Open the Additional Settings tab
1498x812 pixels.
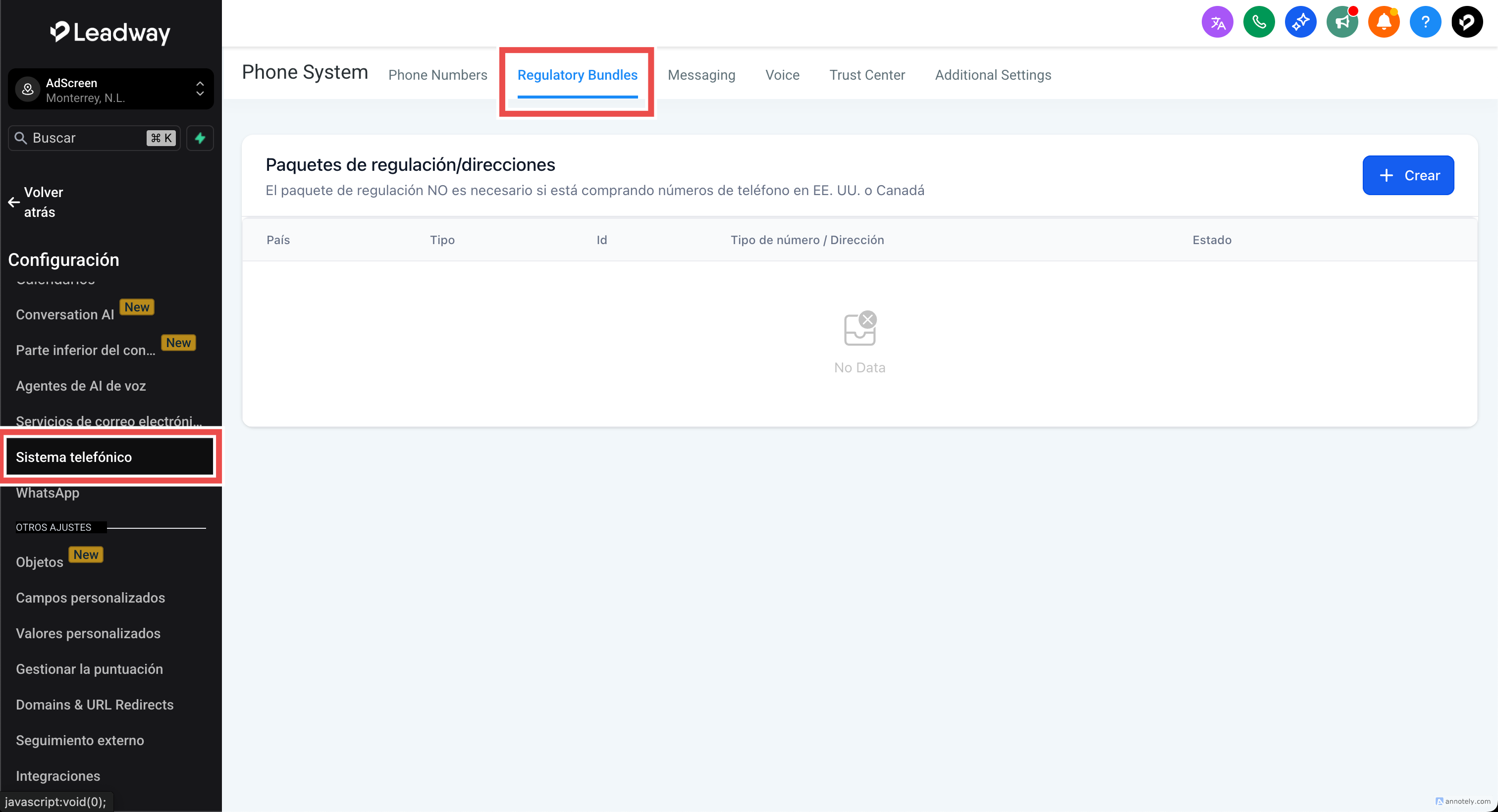(x=993, y=75)
